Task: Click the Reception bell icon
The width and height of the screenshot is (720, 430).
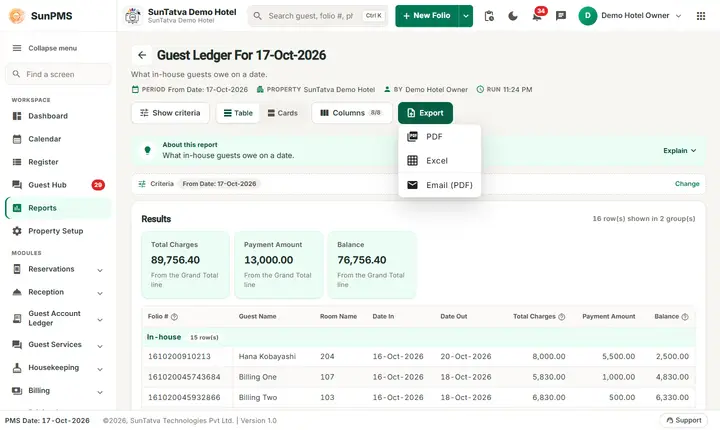Action: click(17, 292)
